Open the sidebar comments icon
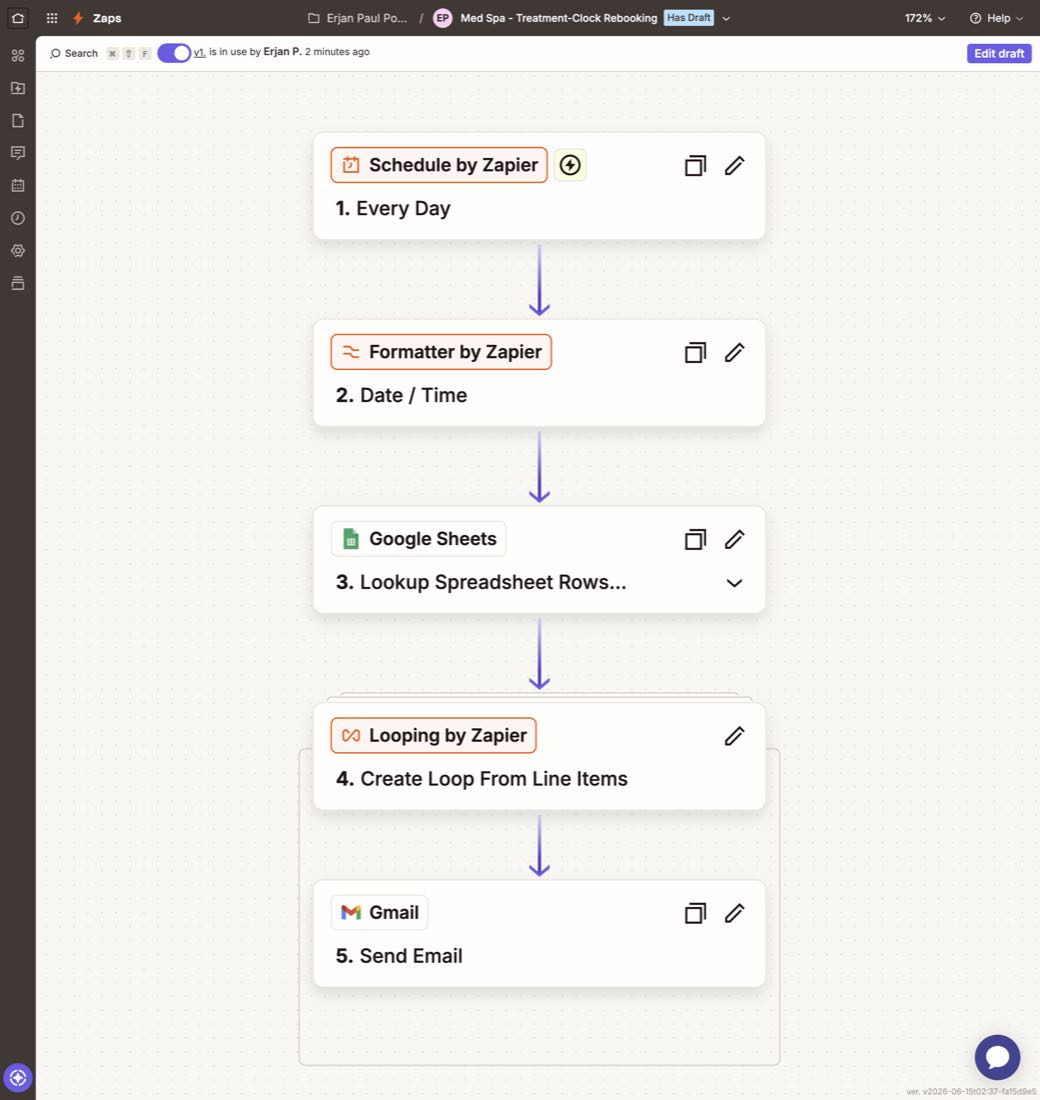1040x1100 pixels. pos(18,153)
